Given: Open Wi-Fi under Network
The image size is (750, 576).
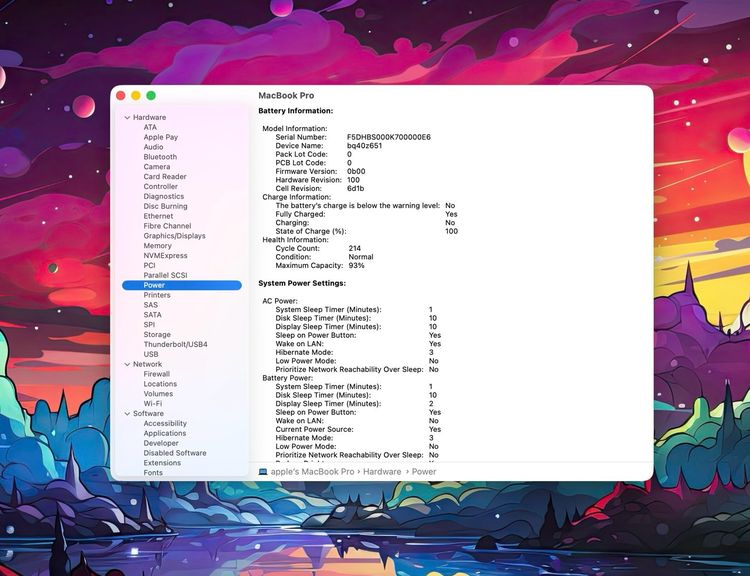Looking at the screenshot, I should click(x=153, y=404).
